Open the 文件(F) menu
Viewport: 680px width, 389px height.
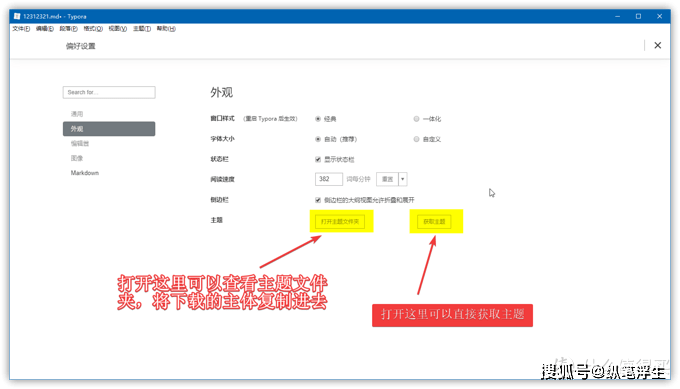pyautogui.click(x=21, y=29)
